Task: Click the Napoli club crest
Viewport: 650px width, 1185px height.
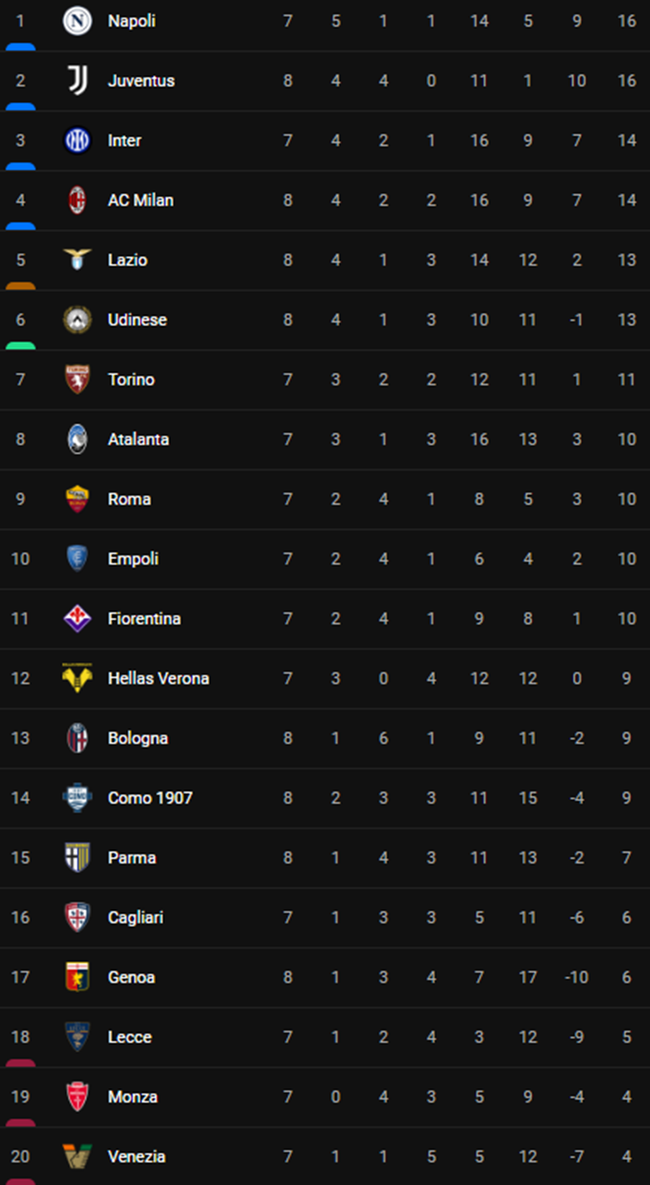Action: coord(77,20)
